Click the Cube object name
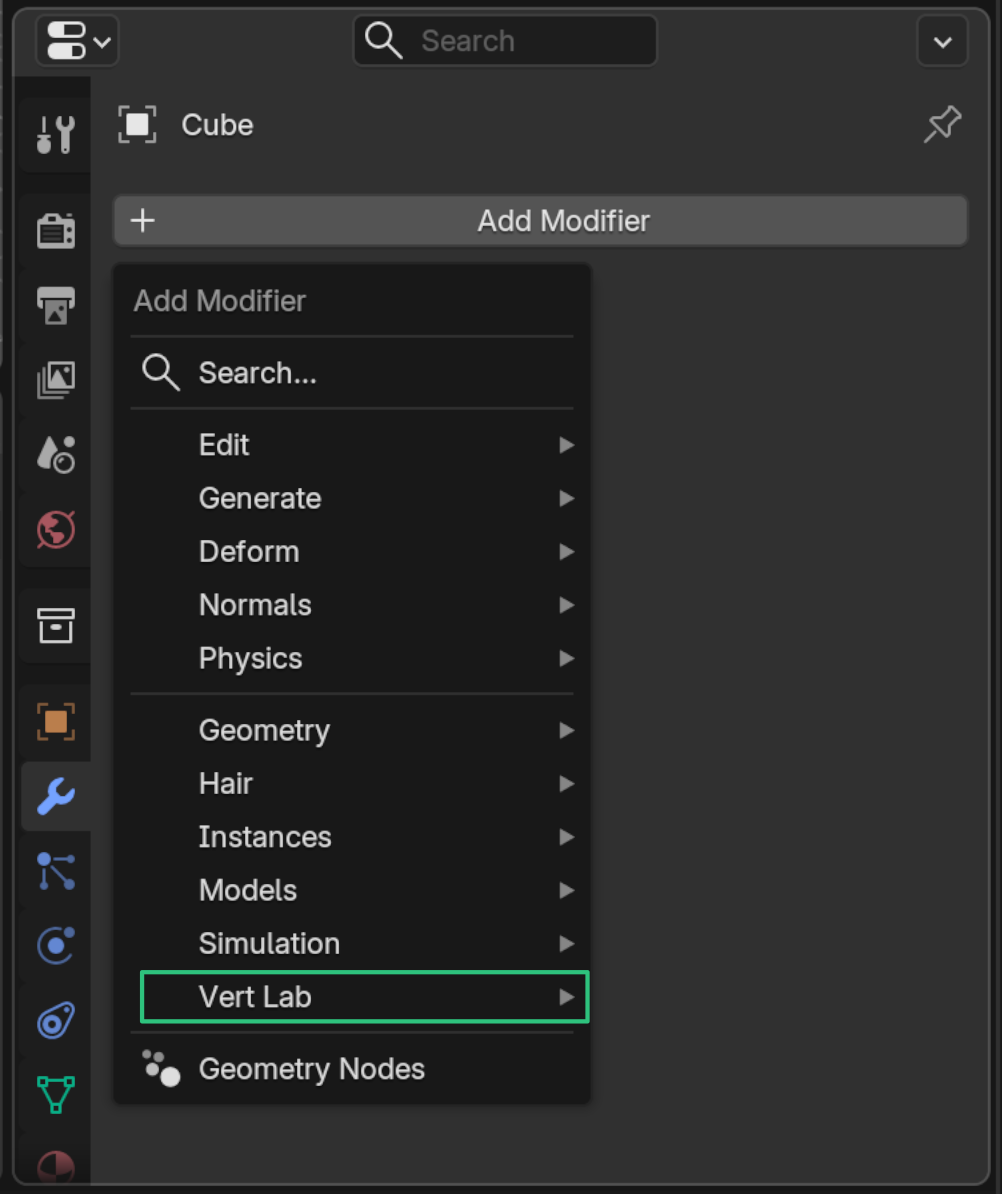Screen dimensions: 1002x1194 217,125
